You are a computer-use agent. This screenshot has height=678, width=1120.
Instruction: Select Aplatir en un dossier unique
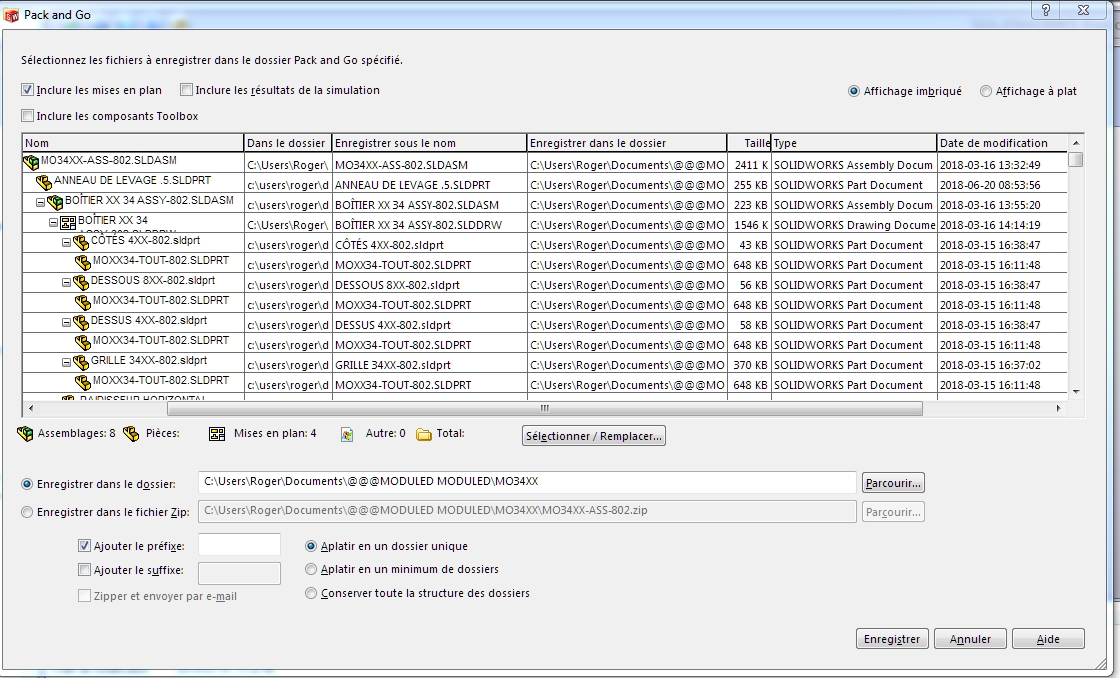(x=311, y=546)
